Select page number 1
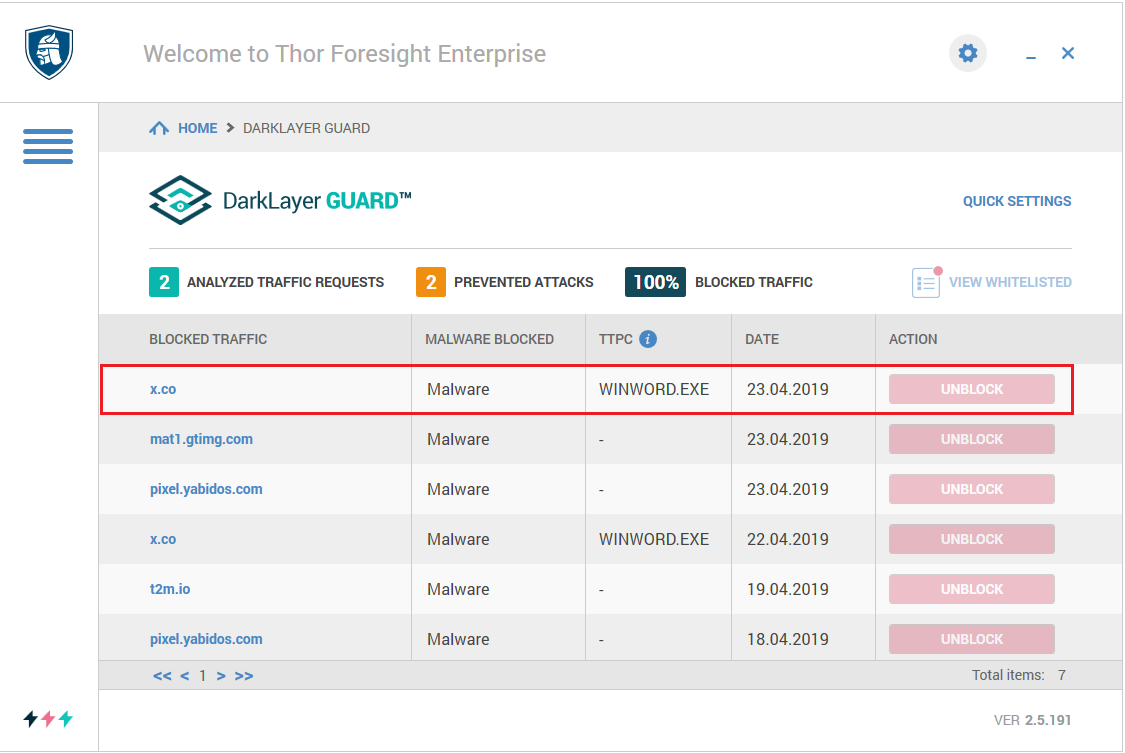The width and height of the screenshot is (1125, 753). 203,676
